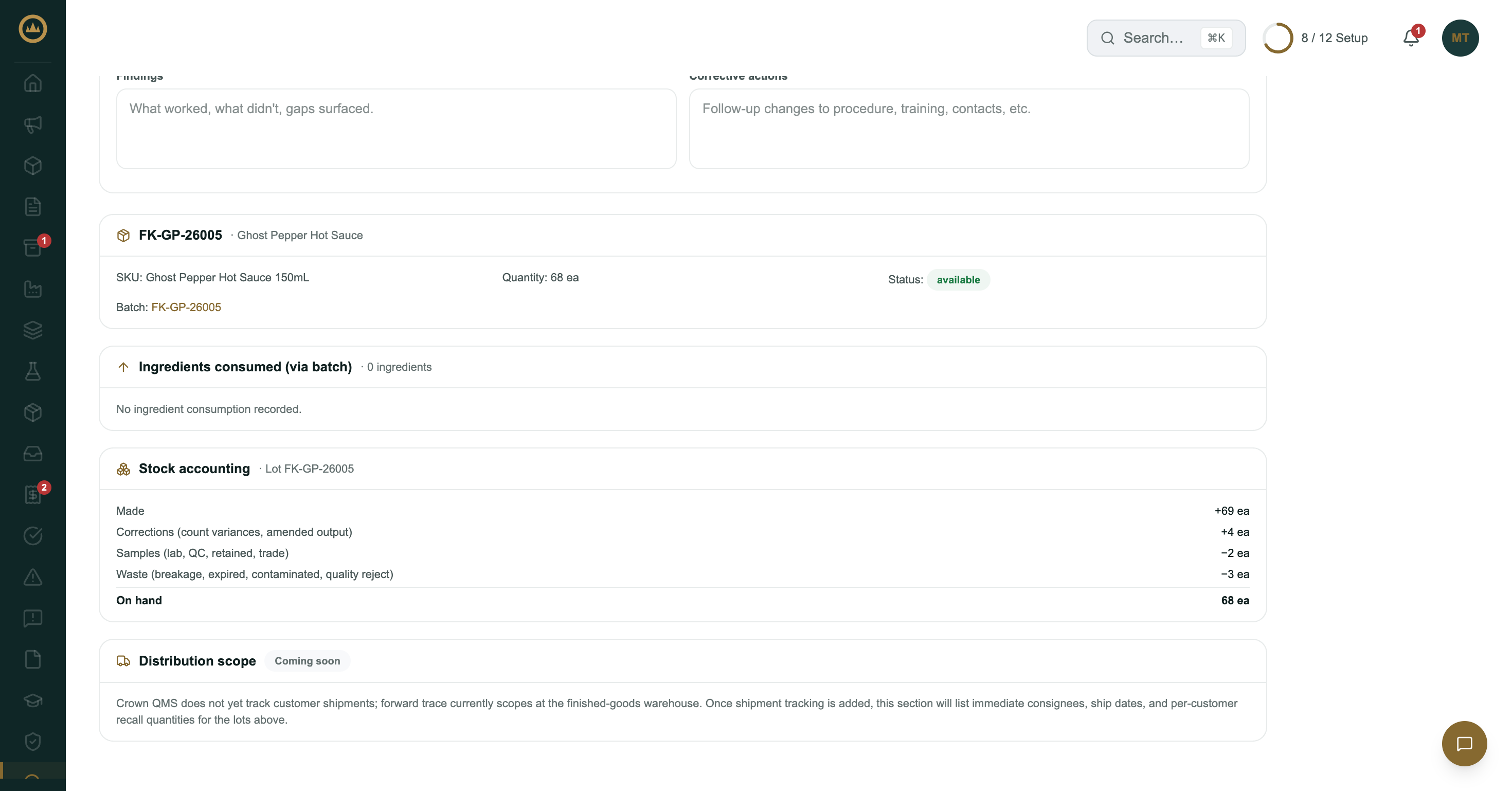The height and width of the screenshot is (791, 1512).
Task: Select the On hand 68 ea total
Action: 1235,600
